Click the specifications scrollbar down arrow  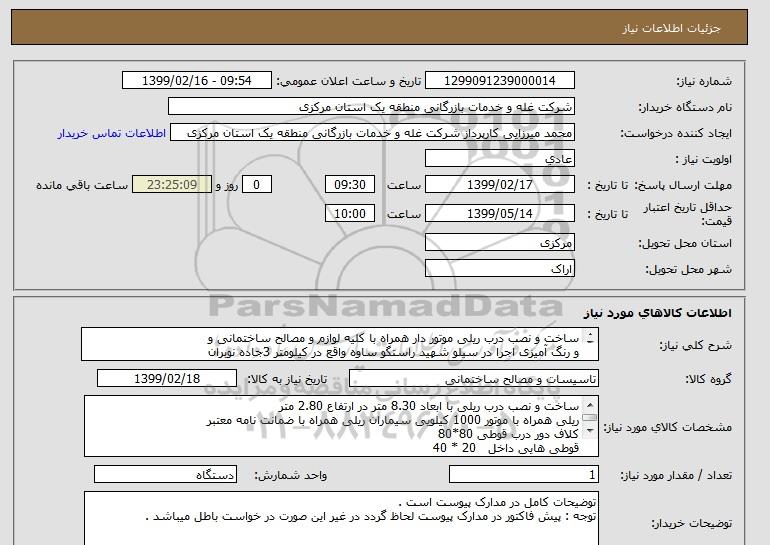(x=590, y=431)
